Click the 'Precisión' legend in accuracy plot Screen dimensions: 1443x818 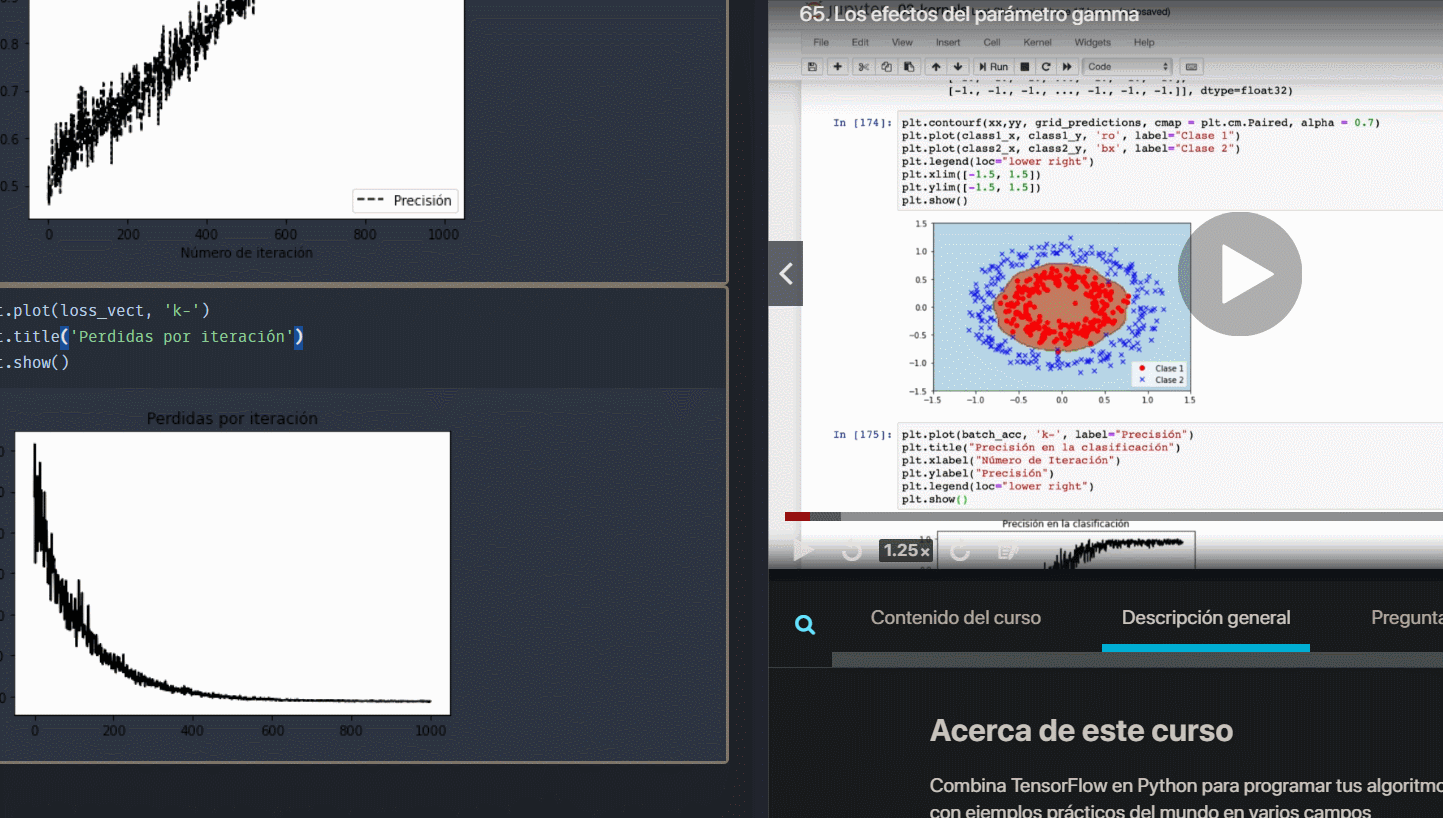coord(405,200)
